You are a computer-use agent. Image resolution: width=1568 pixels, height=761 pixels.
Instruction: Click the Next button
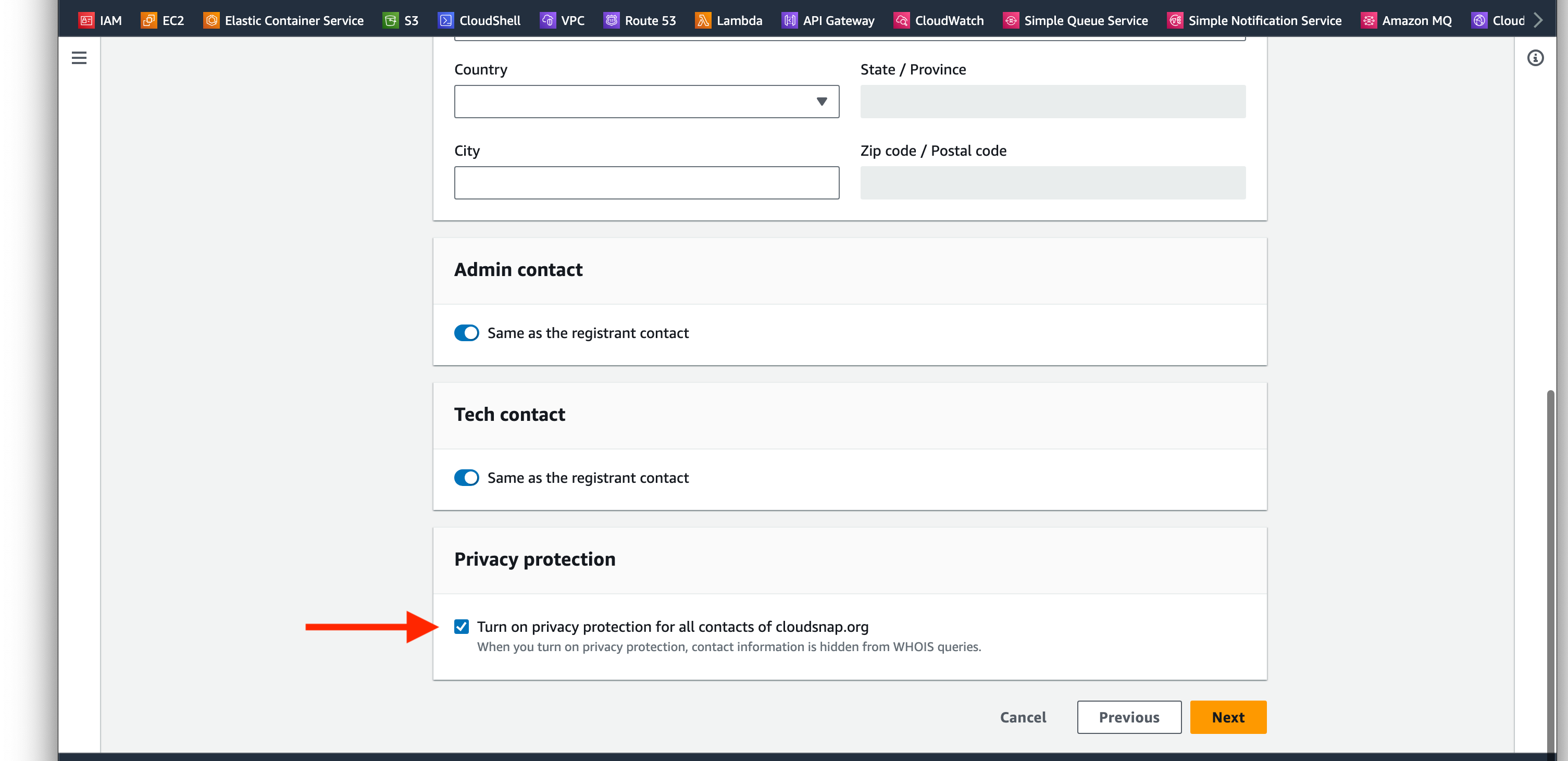coord(1228,717)
